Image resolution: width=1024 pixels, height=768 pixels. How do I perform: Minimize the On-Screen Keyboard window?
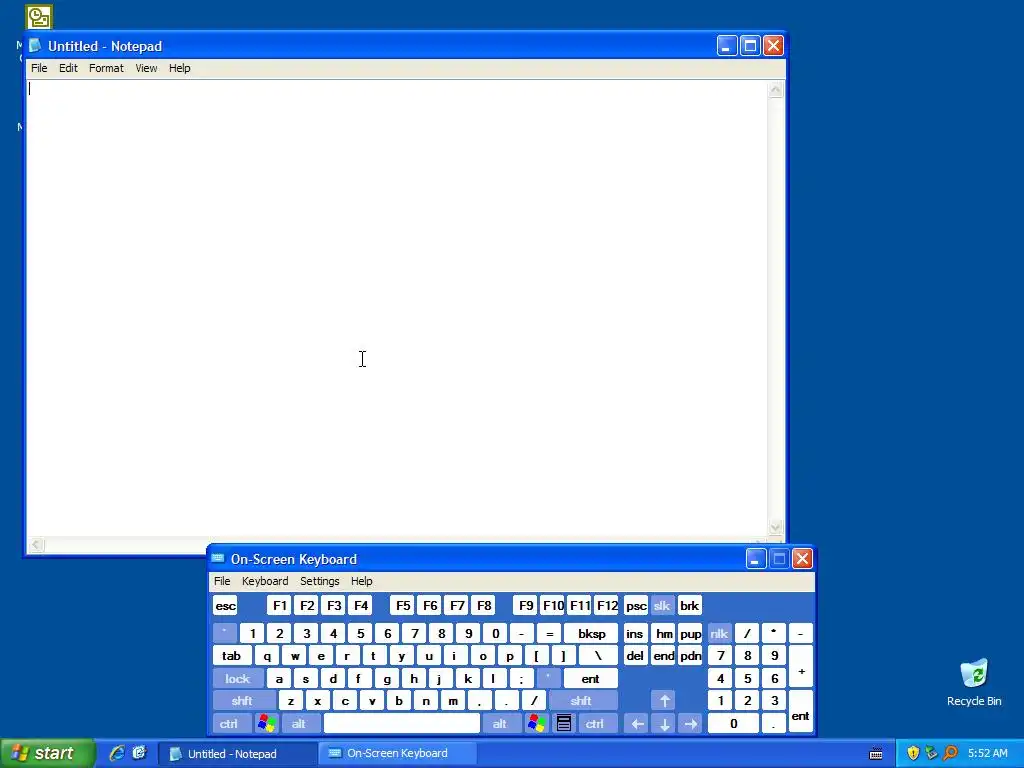tap(756, 558)
